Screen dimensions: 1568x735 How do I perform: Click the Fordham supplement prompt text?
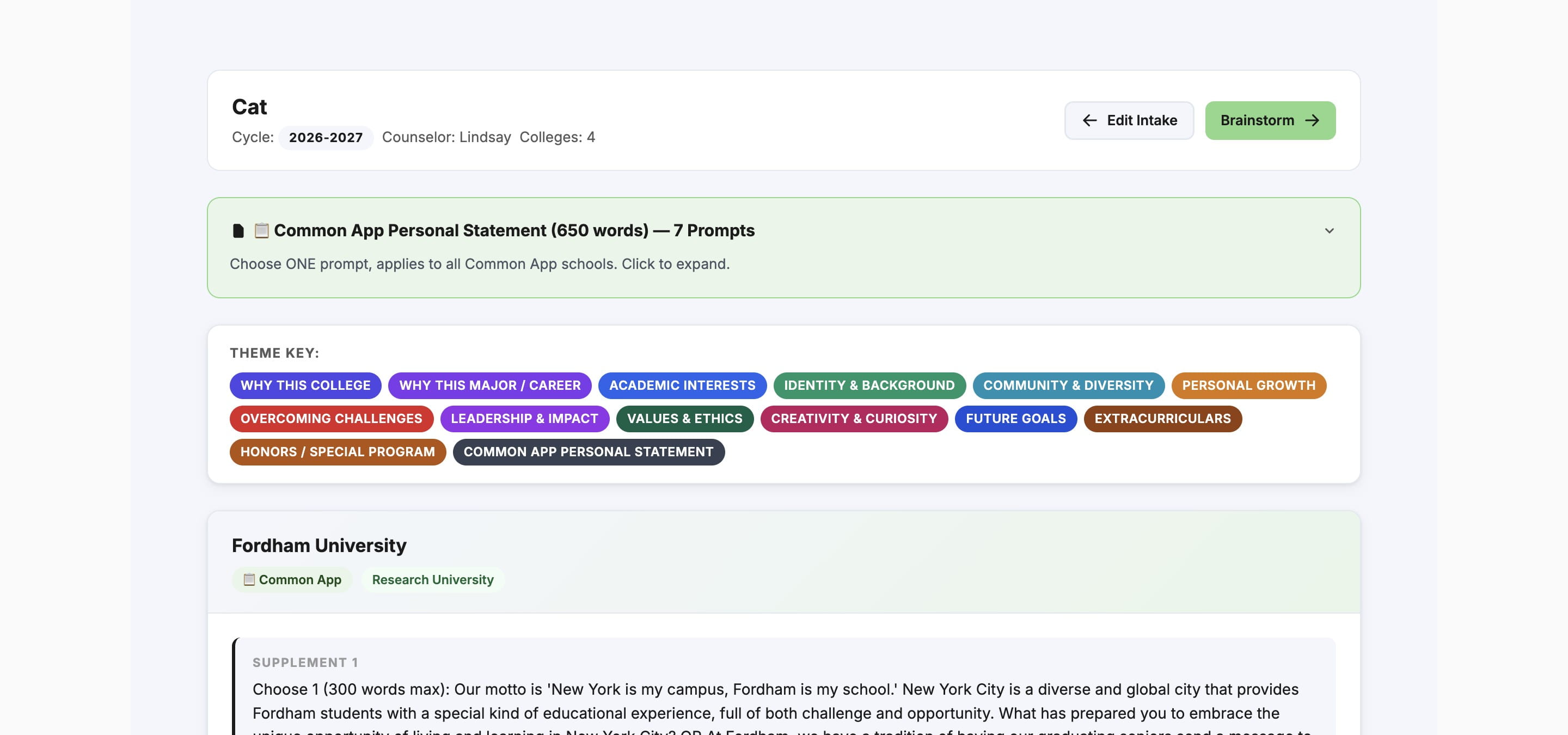(x=782, y=709)
